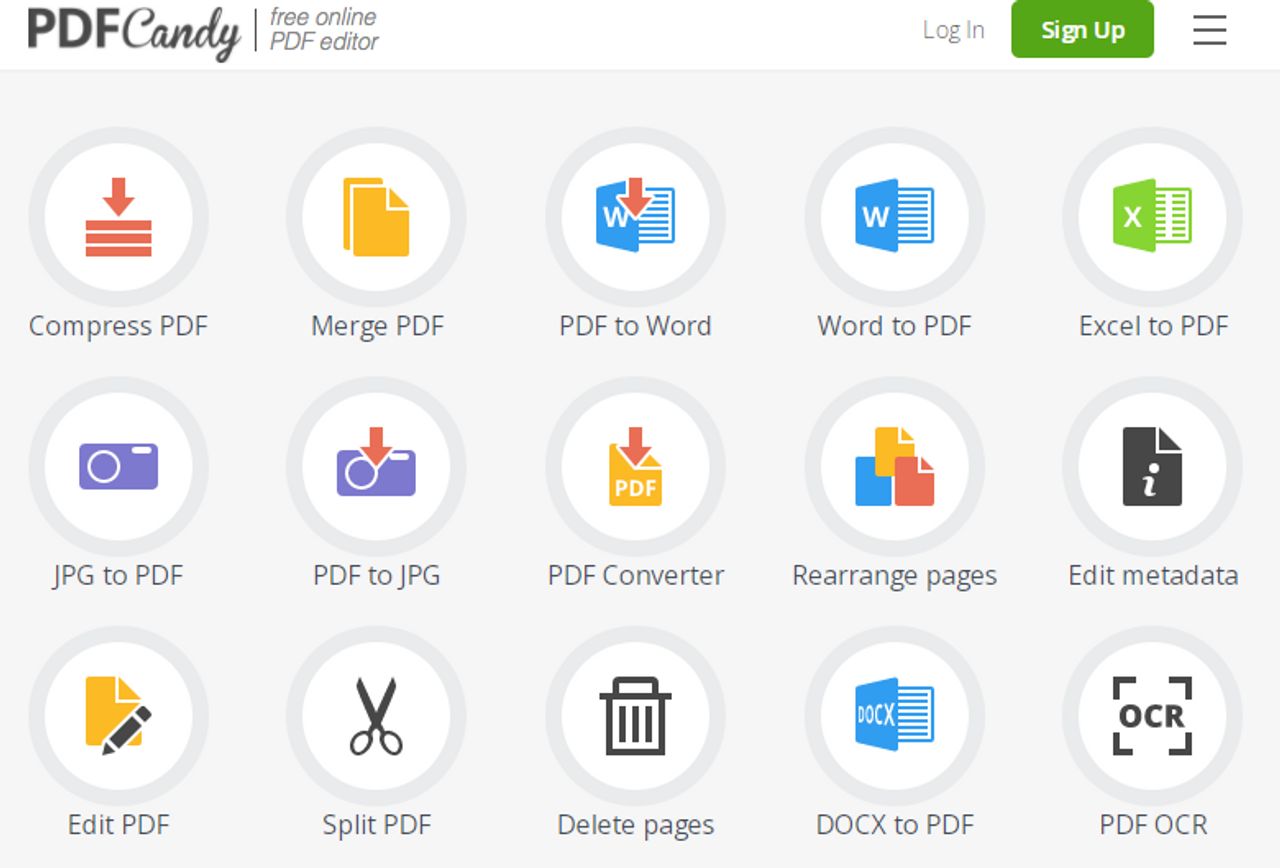Open the JPG to PDF camera icon
This screenshot has width=1280, height=868.
[x=118, y=466]
